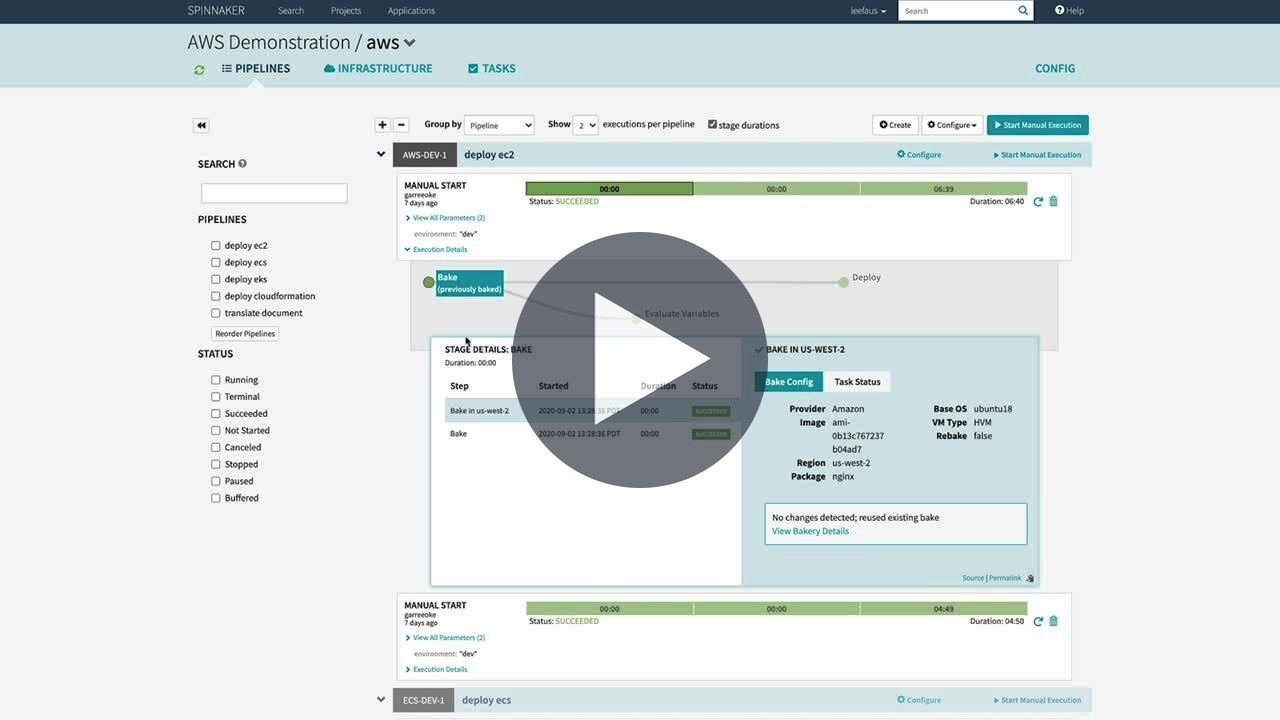1280x720 pixels.
Task: Open Projects in the top navigation
Action: [x=346, y=11]
